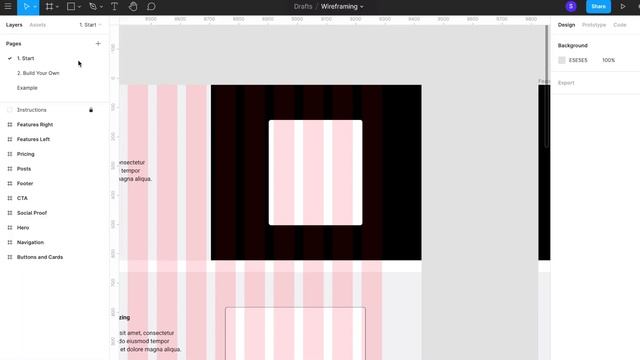
Task: Select the Social Proof layer
Action: click(x=32, y=213)
